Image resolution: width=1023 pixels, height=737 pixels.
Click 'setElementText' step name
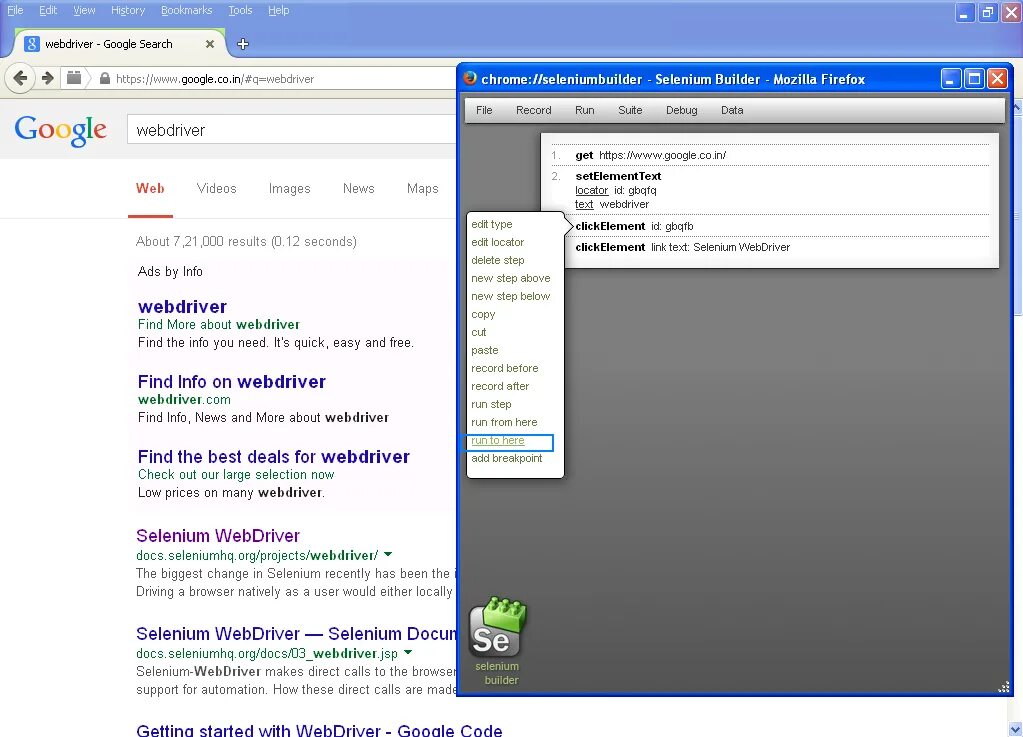point(618,176)
